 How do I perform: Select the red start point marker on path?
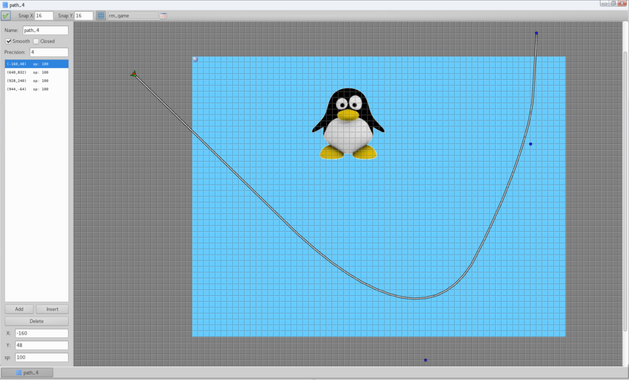(134, 74)
